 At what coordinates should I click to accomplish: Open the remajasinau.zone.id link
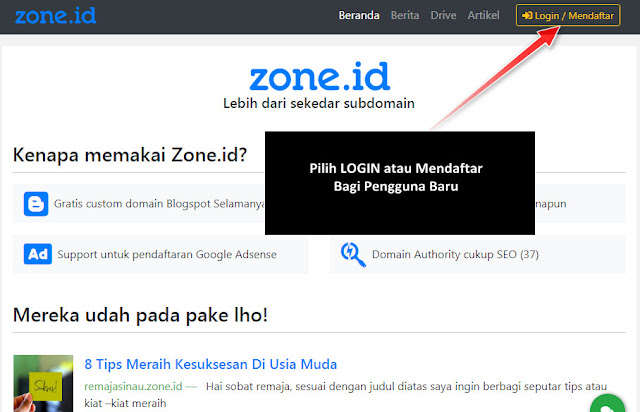[x=133, y=386]
